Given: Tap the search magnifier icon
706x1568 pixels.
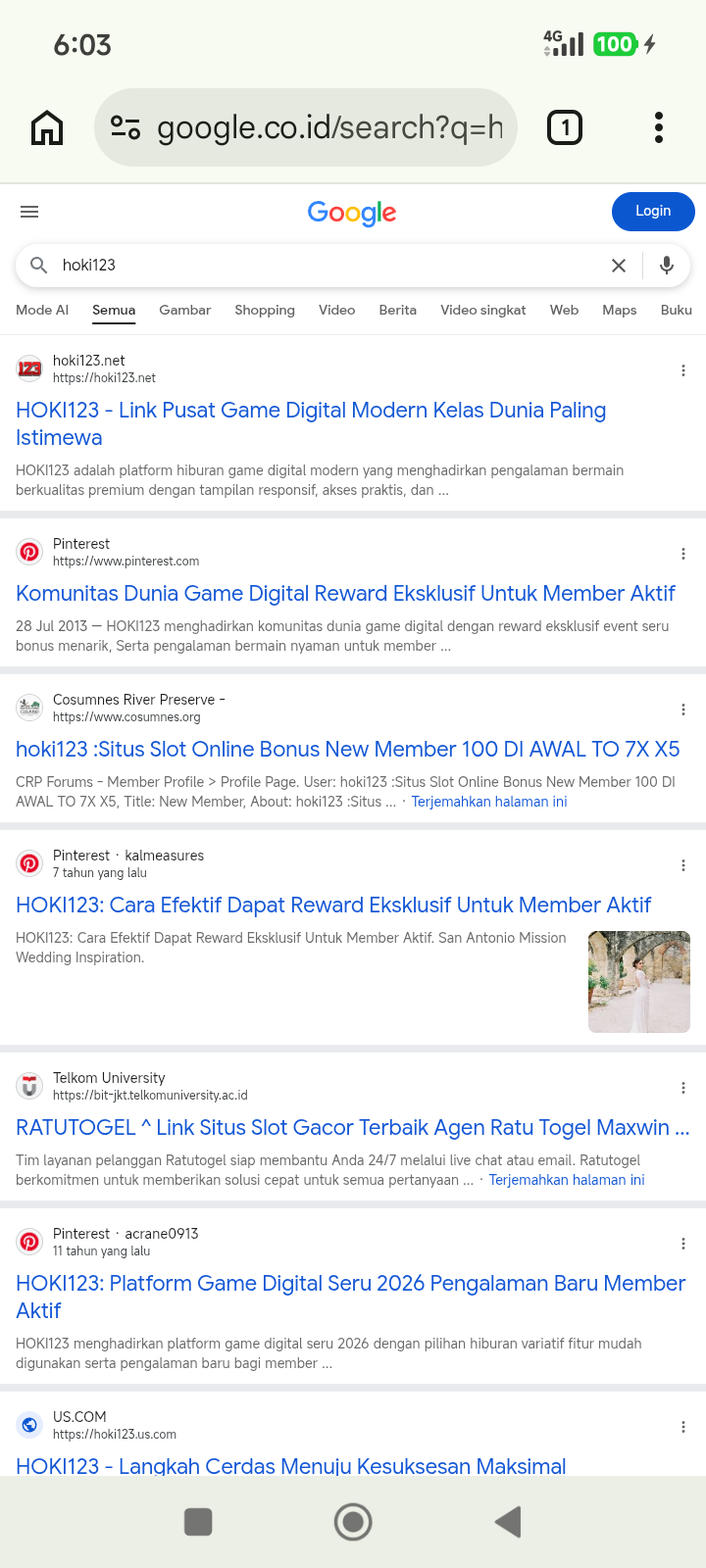Looking at the screenshot, I should [x=39, y=265].
